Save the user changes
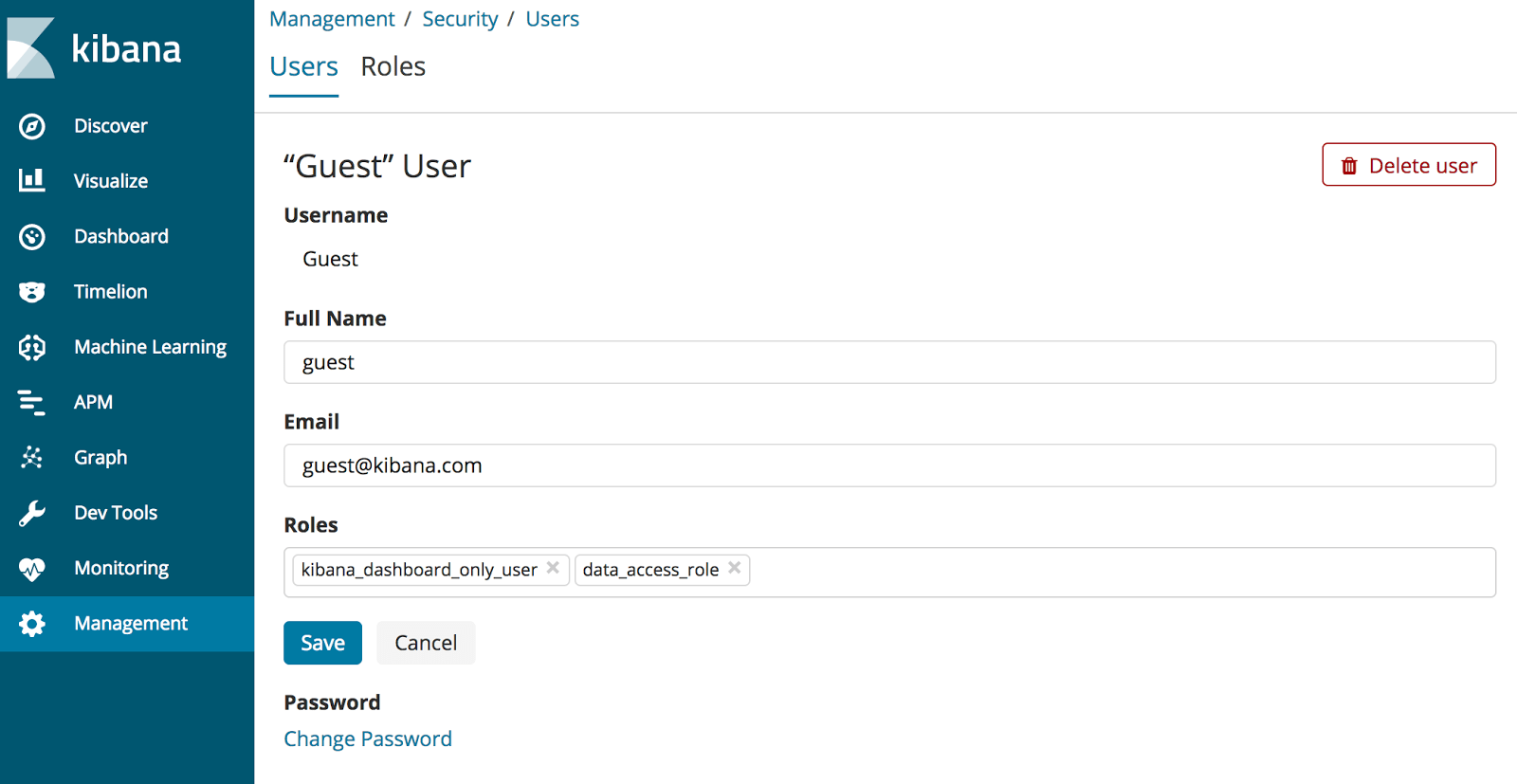This screenshot has width=1517, height=784. (x=322, y=643)
